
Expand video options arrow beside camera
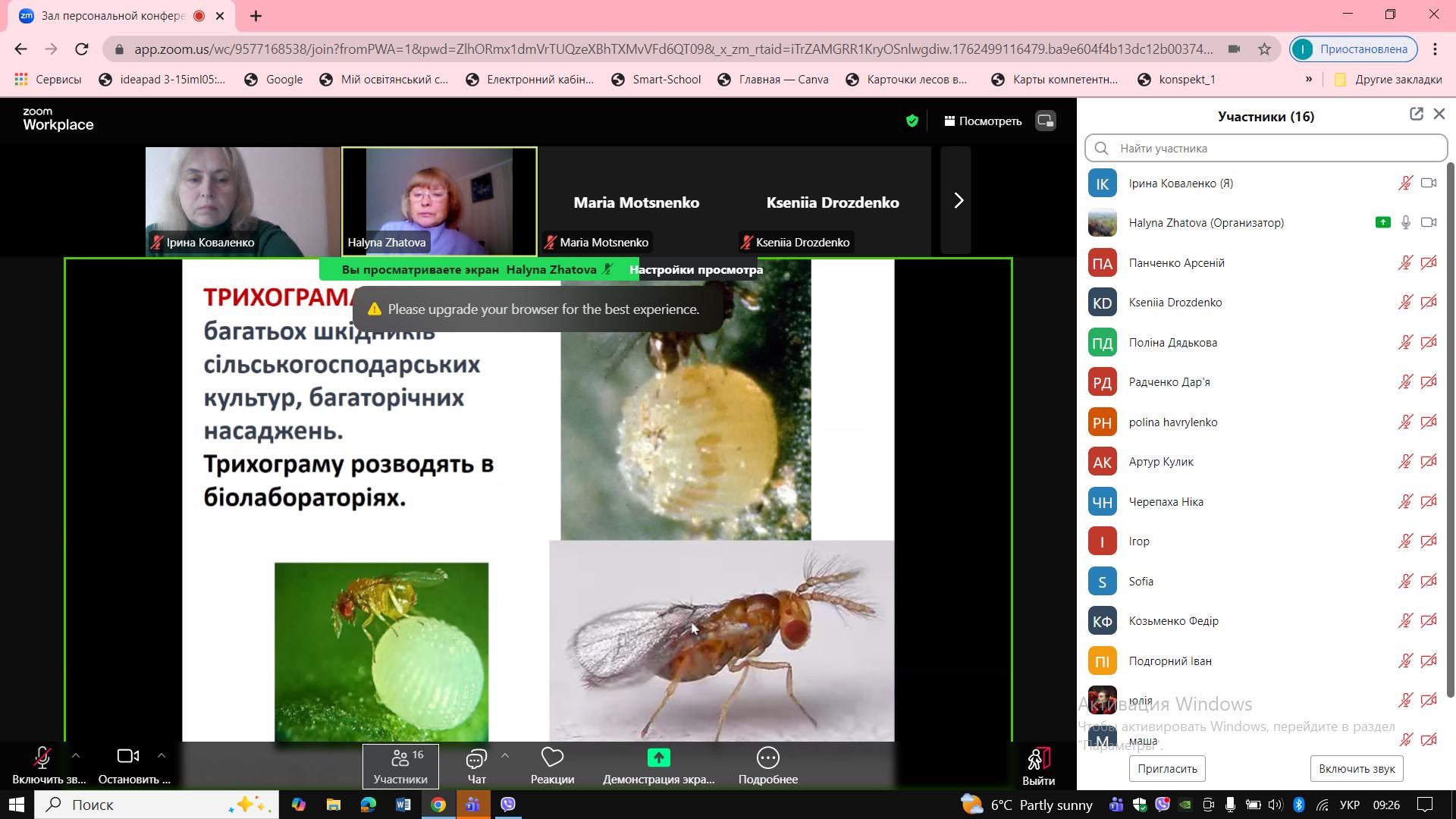click(161, 755)
